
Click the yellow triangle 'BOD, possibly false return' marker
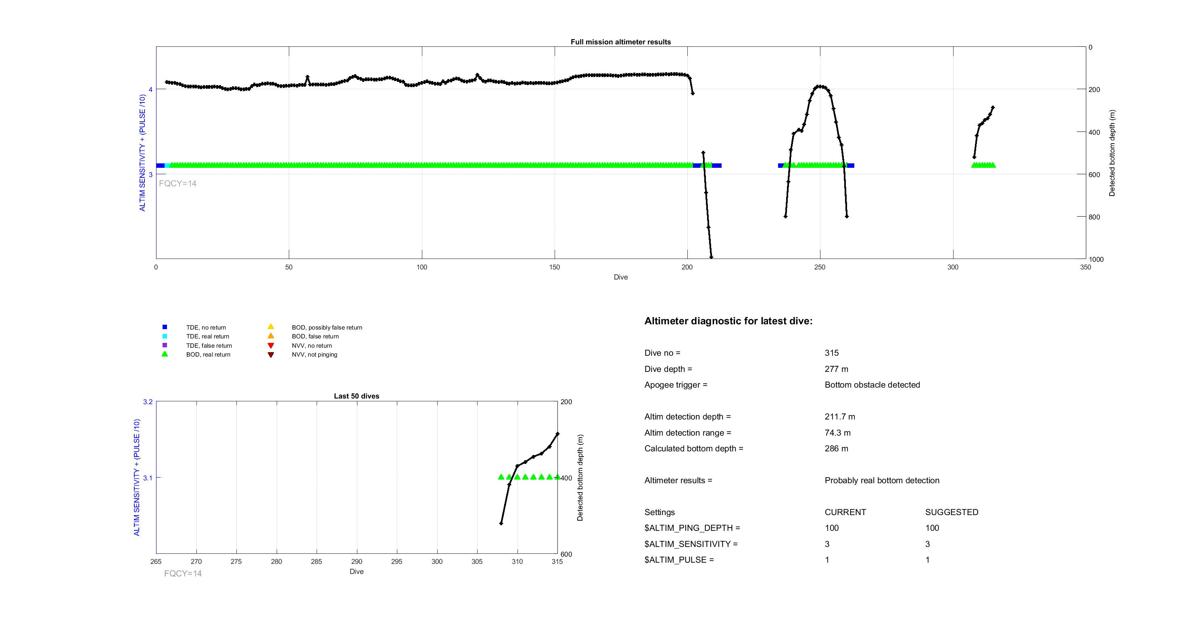tap(271, 327)
